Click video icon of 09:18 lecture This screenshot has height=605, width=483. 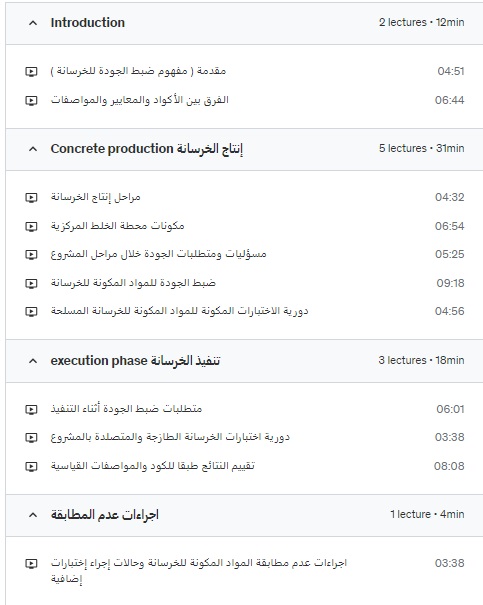(x=31, y=283)
